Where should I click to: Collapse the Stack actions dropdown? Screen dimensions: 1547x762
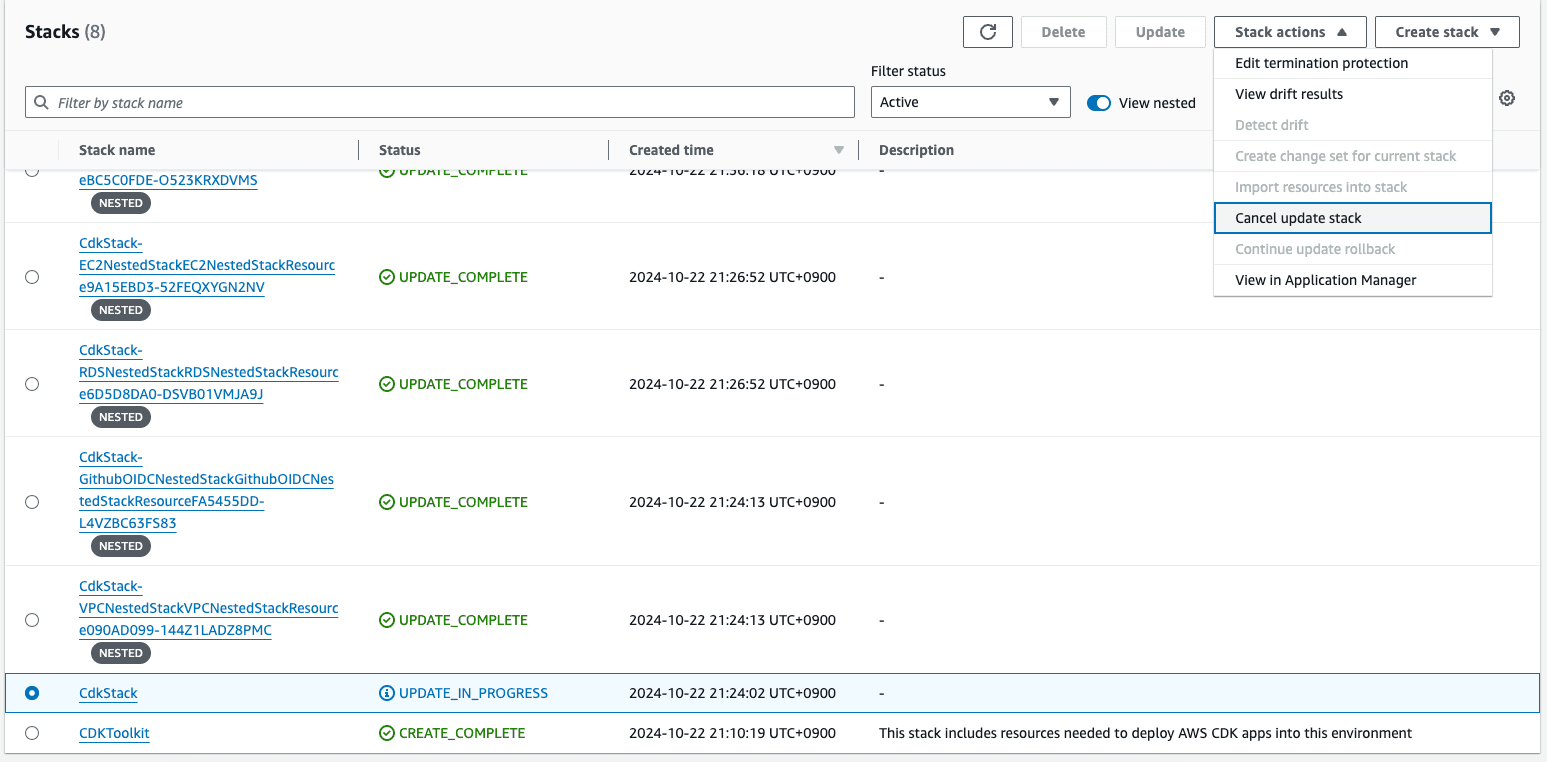[x=1291, y=32]
